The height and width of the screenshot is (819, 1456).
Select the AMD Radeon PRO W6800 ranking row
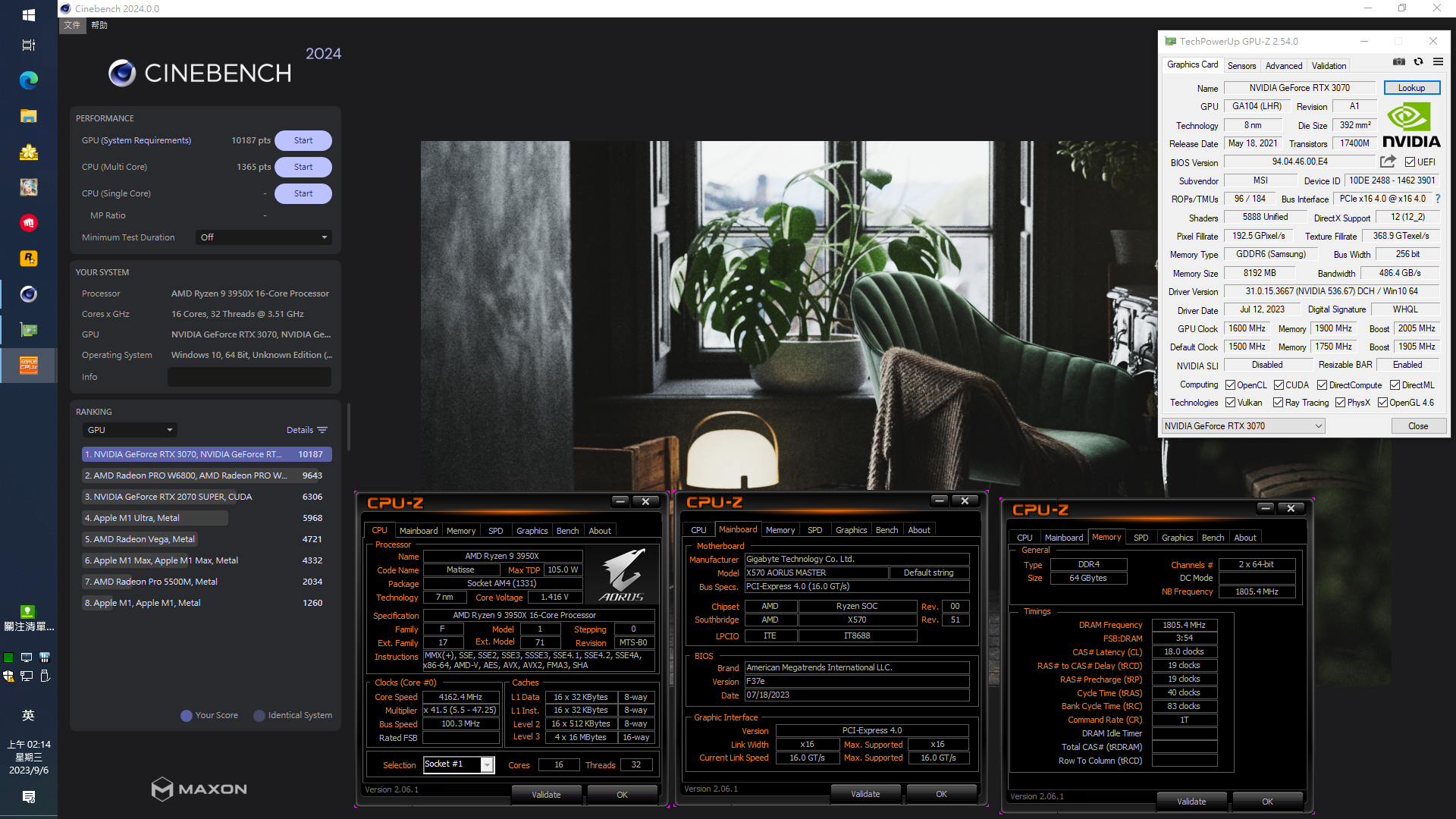(206, 475)
